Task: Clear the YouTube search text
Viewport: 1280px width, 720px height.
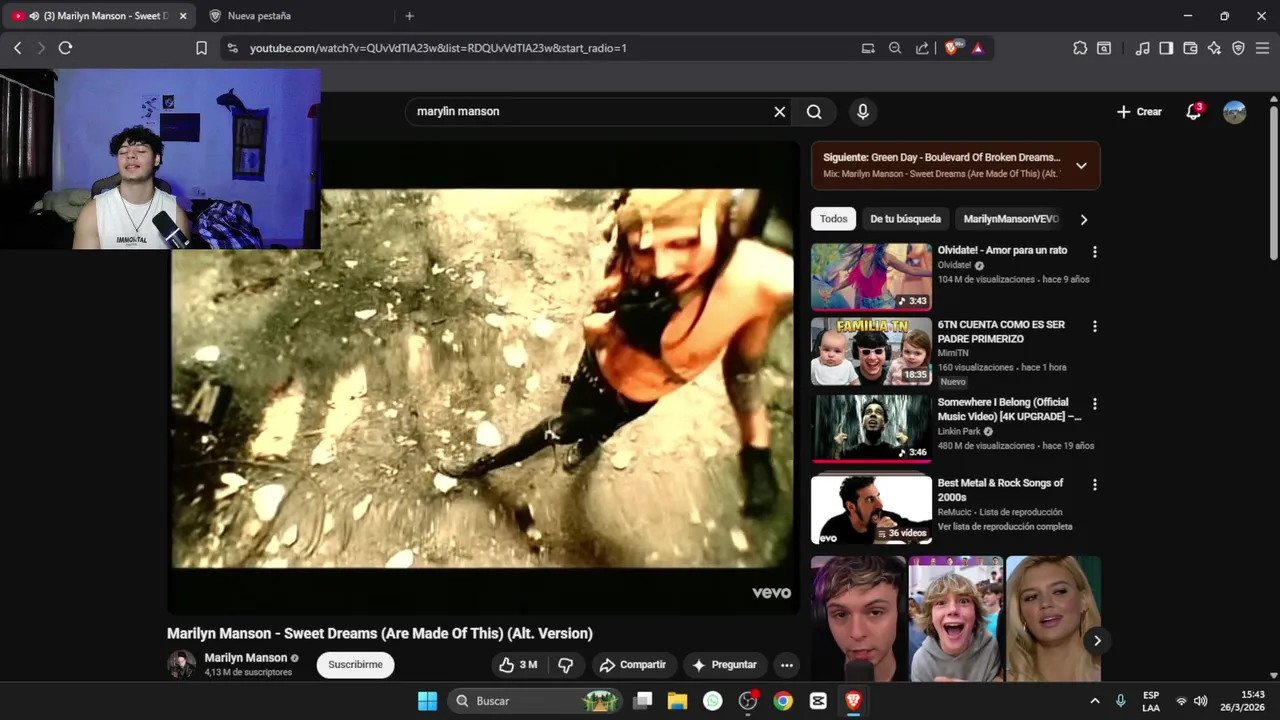Action: 780,112
